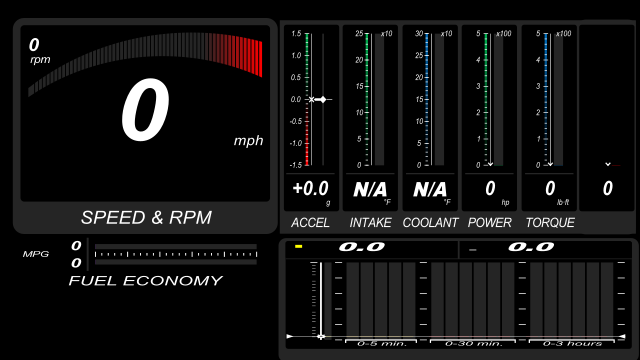Select the 0-5 min. history range
Screen dimensions: 640x360
click(381, 343)
